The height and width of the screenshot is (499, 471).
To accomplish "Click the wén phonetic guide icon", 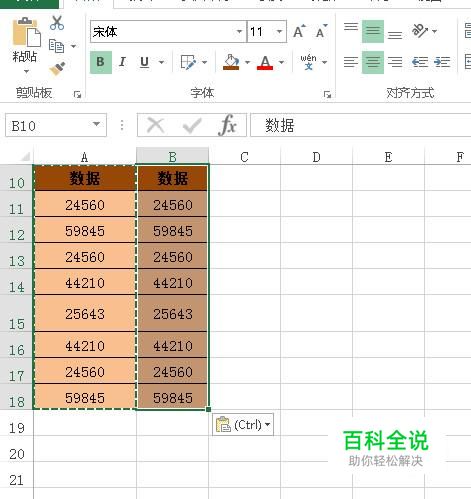I will (x=308, y=62).
